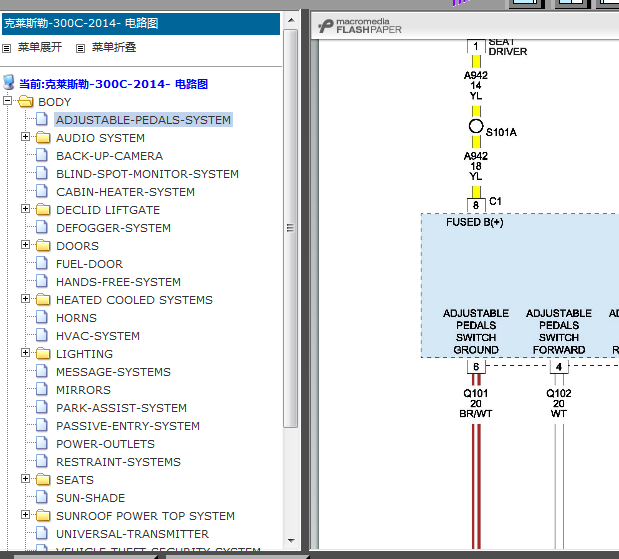Click the tree panel scroll-down arrow
Image resolution: width=619 pixels, height=559 pixels.
pyautogui.click(x=291, y=541)
